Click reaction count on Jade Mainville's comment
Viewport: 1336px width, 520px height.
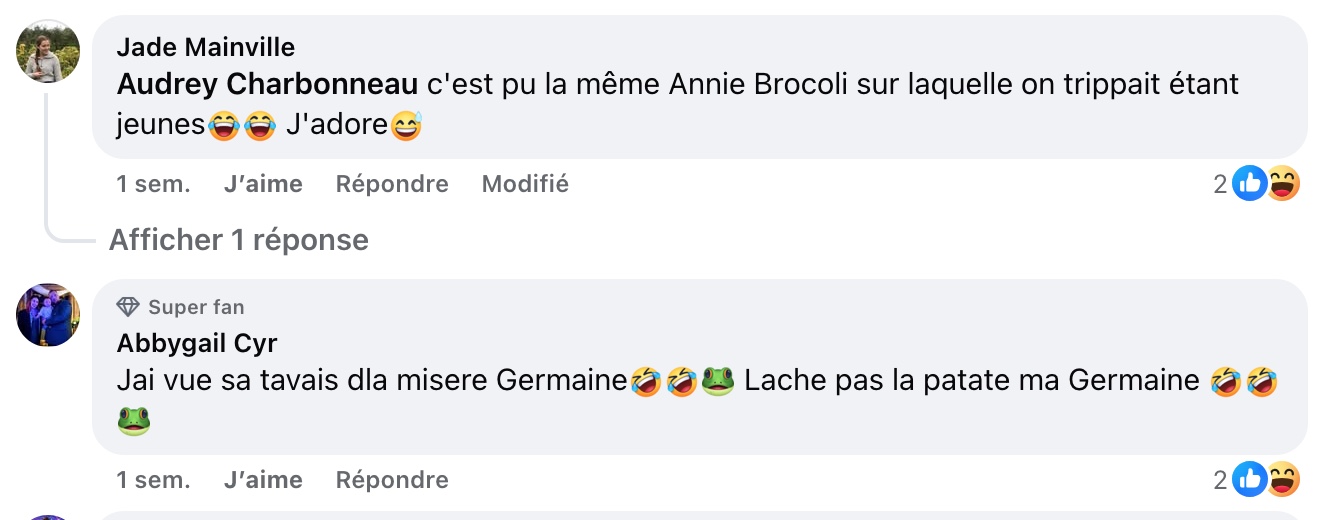tap(1220, 184)
